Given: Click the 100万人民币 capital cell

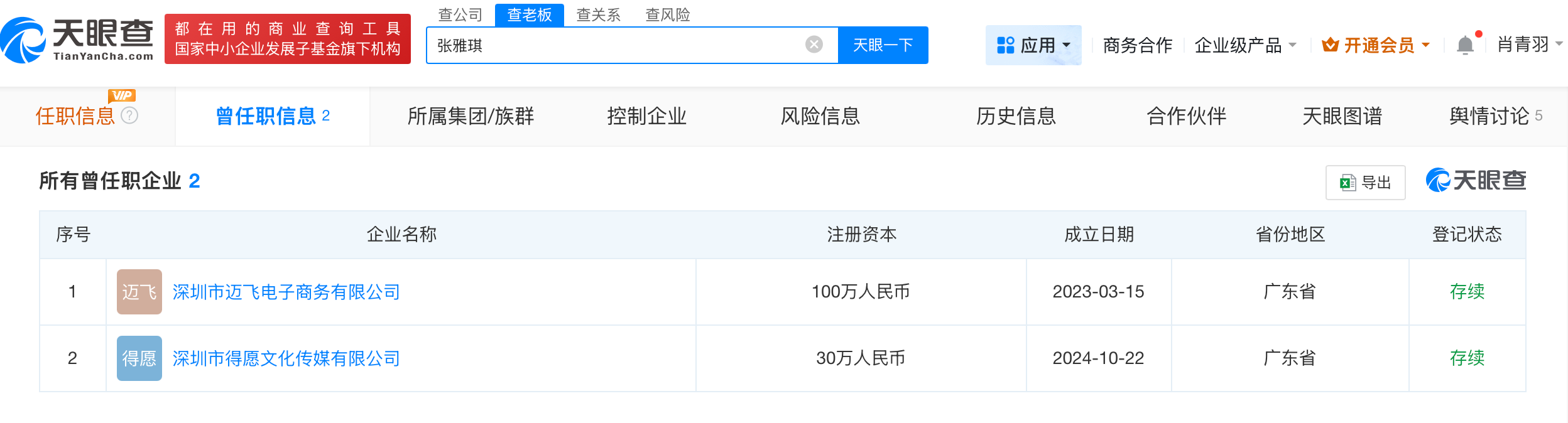Looking at the screenshot, I should pos(861,292).
